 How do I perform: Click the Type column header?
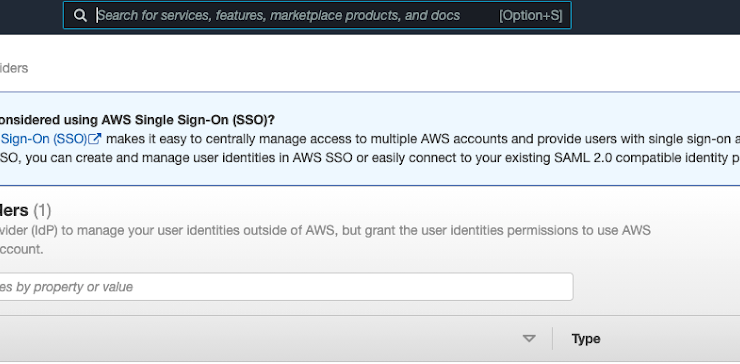[586, 339]
